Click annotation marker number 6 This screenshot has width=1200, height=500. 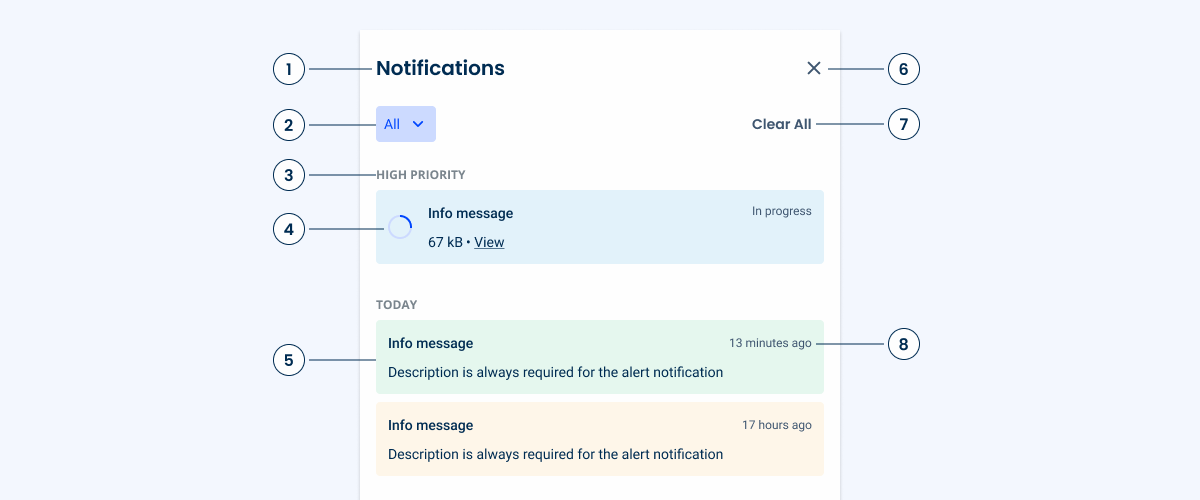903,69
